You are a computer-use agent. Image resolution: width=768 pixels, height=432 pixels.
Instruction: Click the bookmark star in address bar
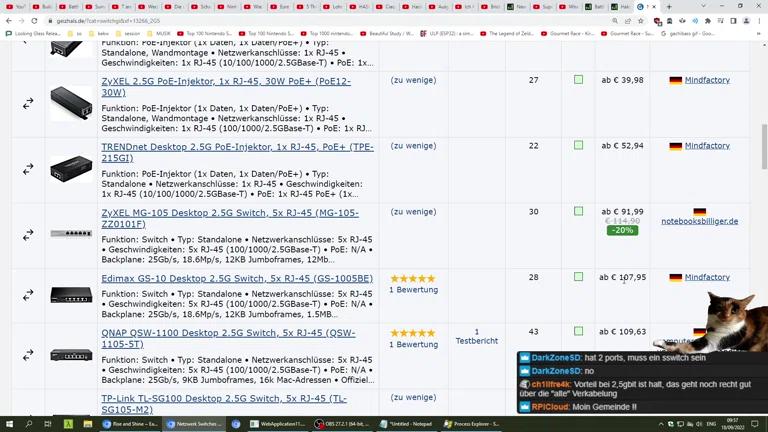click(641, 20)
